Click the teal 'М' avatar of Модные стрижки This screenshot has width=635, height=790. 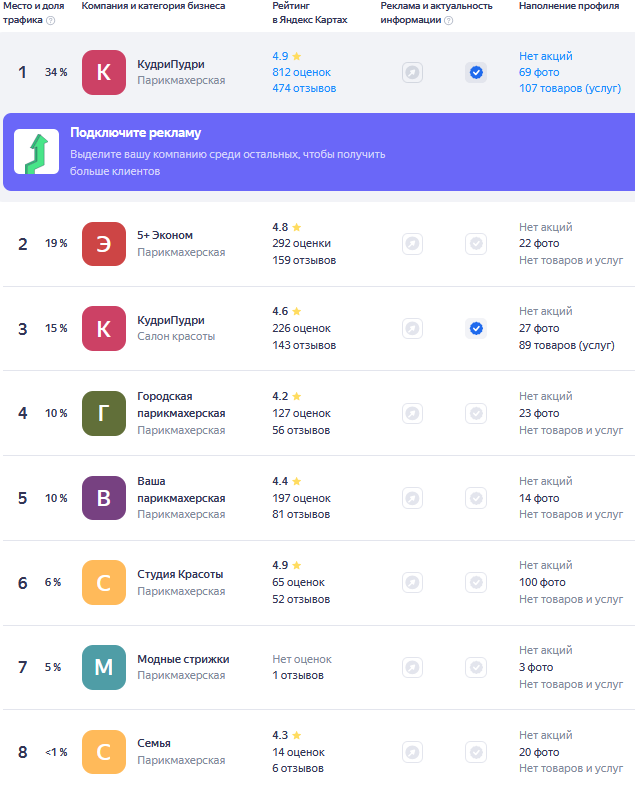click(104, 667)
